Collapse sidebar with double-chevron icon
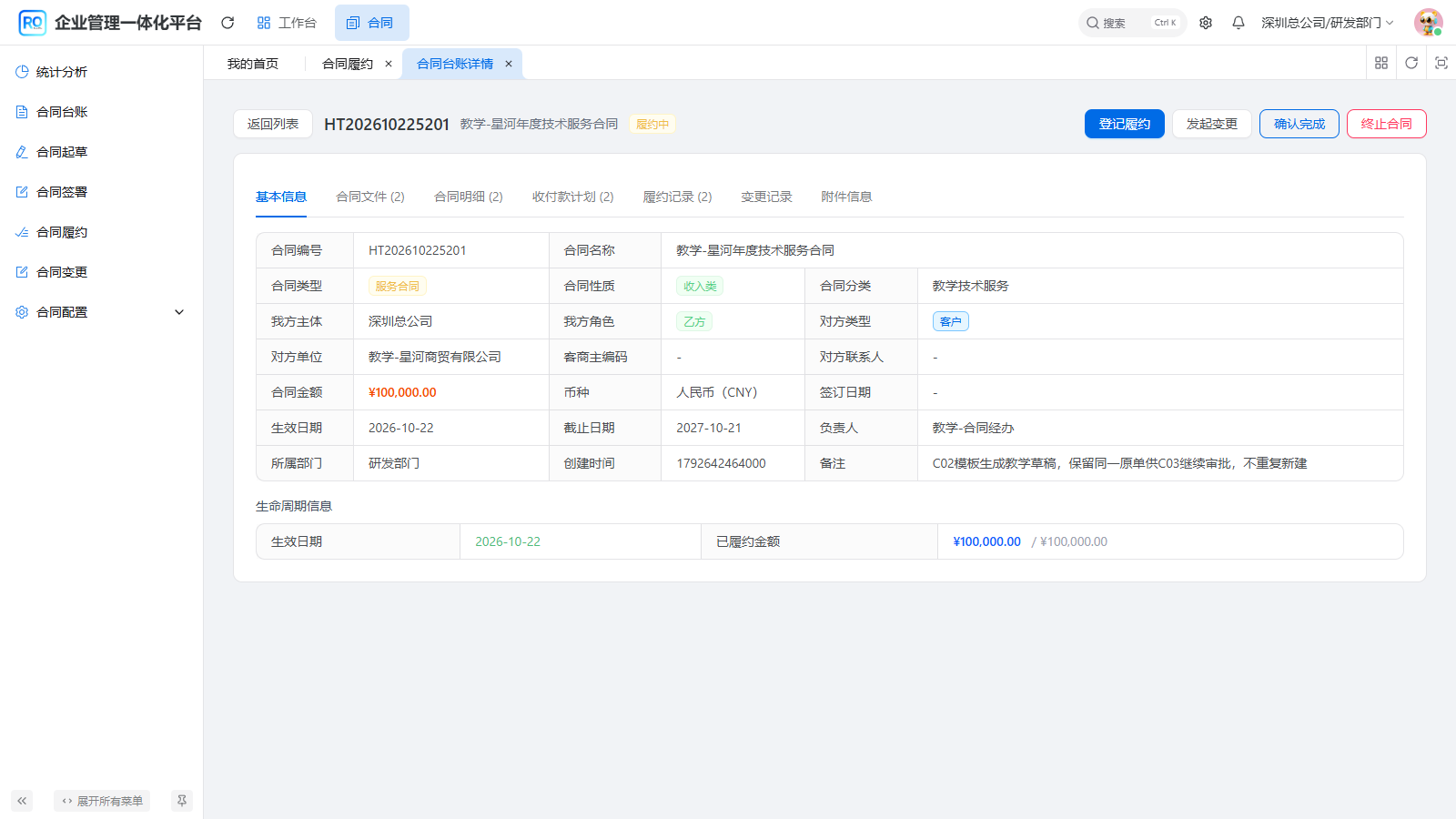Viewport: 1456px width, 819px height. point(22,801)
